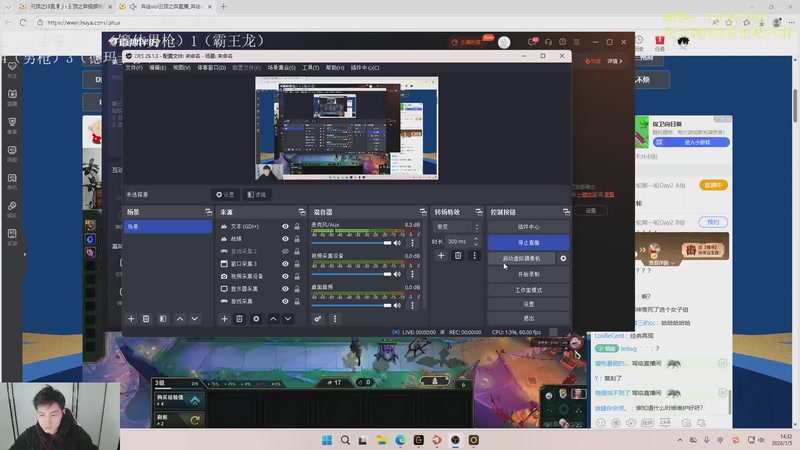Pop out the Sources dock panel icon
Screen dimensions: 800x450
(x=302, y=212)
